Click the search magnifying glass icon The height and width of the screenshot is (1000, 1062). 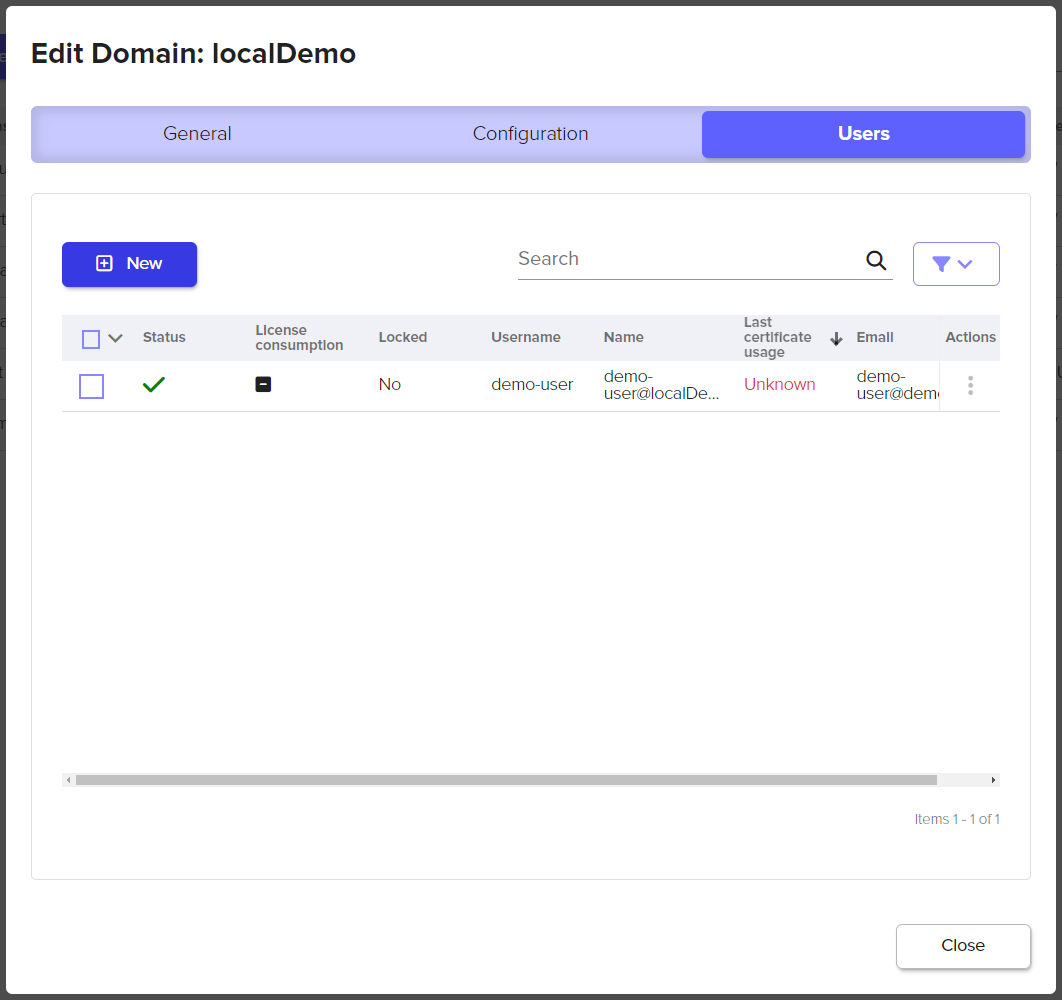[876, 261]
